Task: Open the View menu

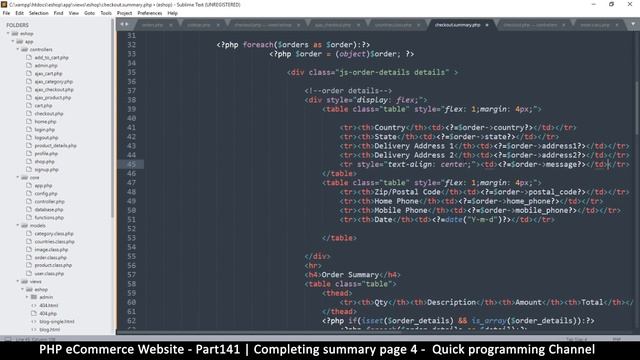Action: coord(74,13)
